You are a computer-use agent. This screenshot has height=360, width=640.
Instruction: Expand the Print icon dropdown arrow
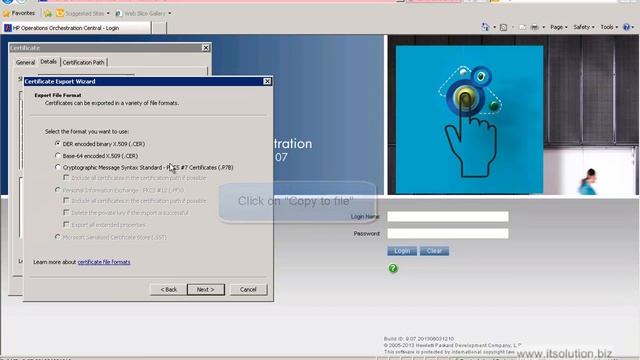click(543, 27)
